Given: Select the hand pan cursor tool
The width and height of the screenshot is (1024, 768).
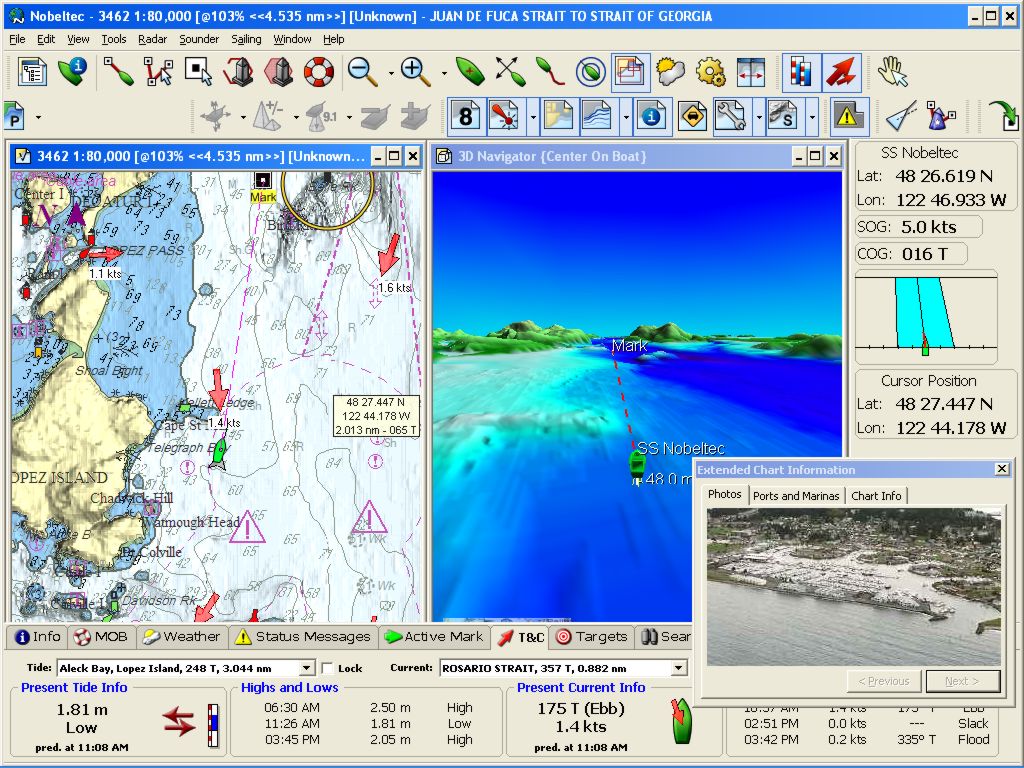Looking at the screenshot, I should 892,72.
